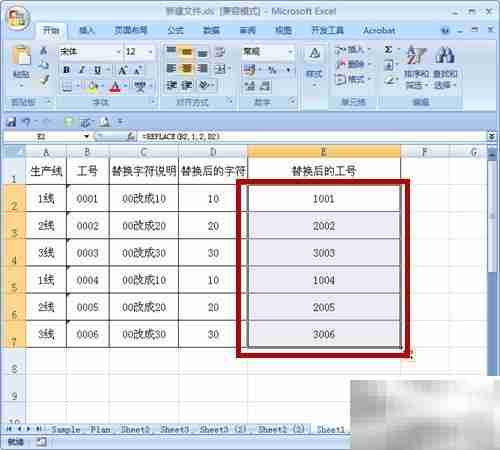
Task: Click Increase Indent icon
Action: pos(187,85)
